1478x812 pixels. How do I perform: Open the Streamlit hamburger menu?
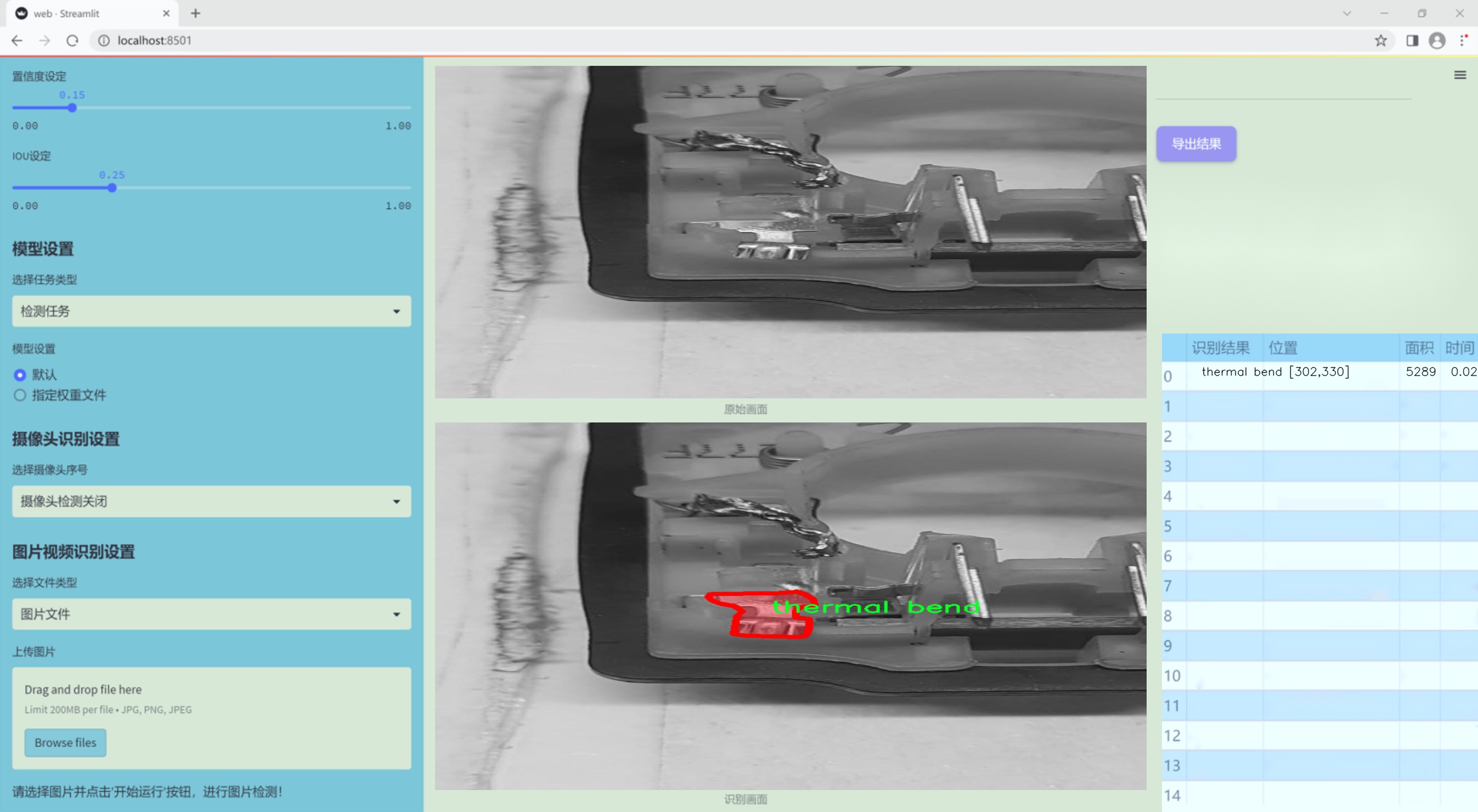1460,75
